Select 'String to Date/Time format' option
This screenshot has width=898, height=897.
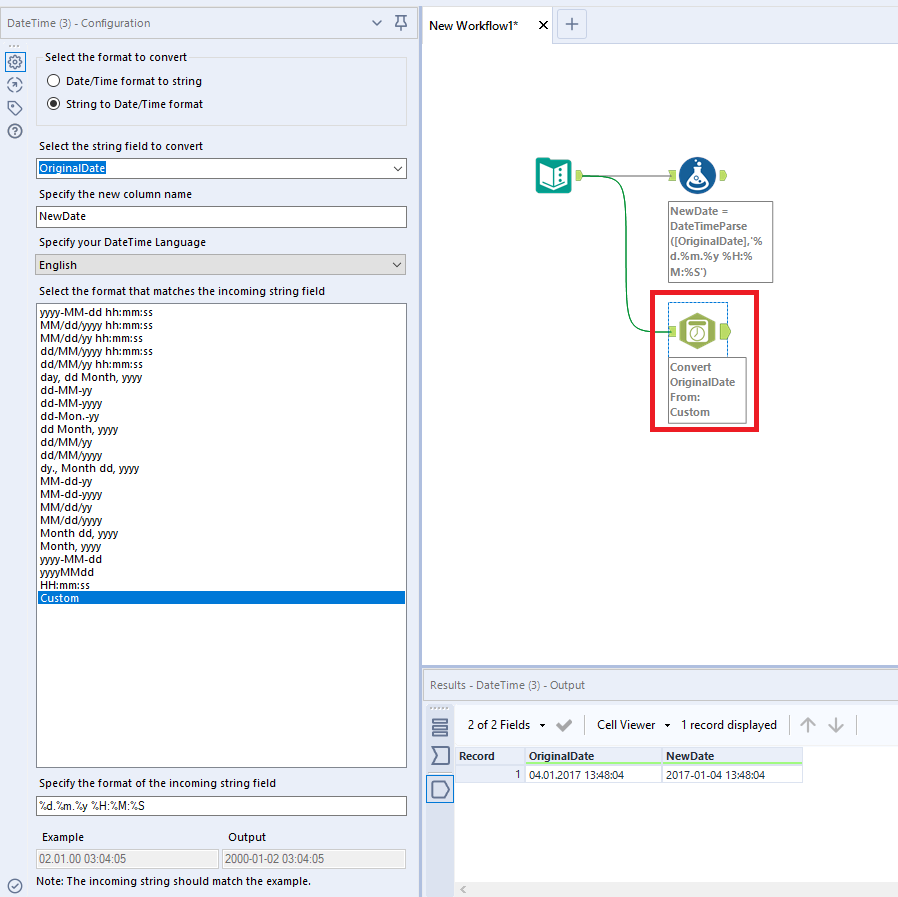(x=54, y=104)
